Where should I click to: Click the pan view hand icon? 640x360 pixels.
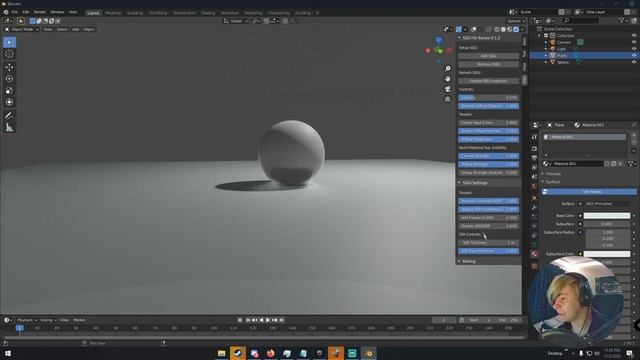448,78
